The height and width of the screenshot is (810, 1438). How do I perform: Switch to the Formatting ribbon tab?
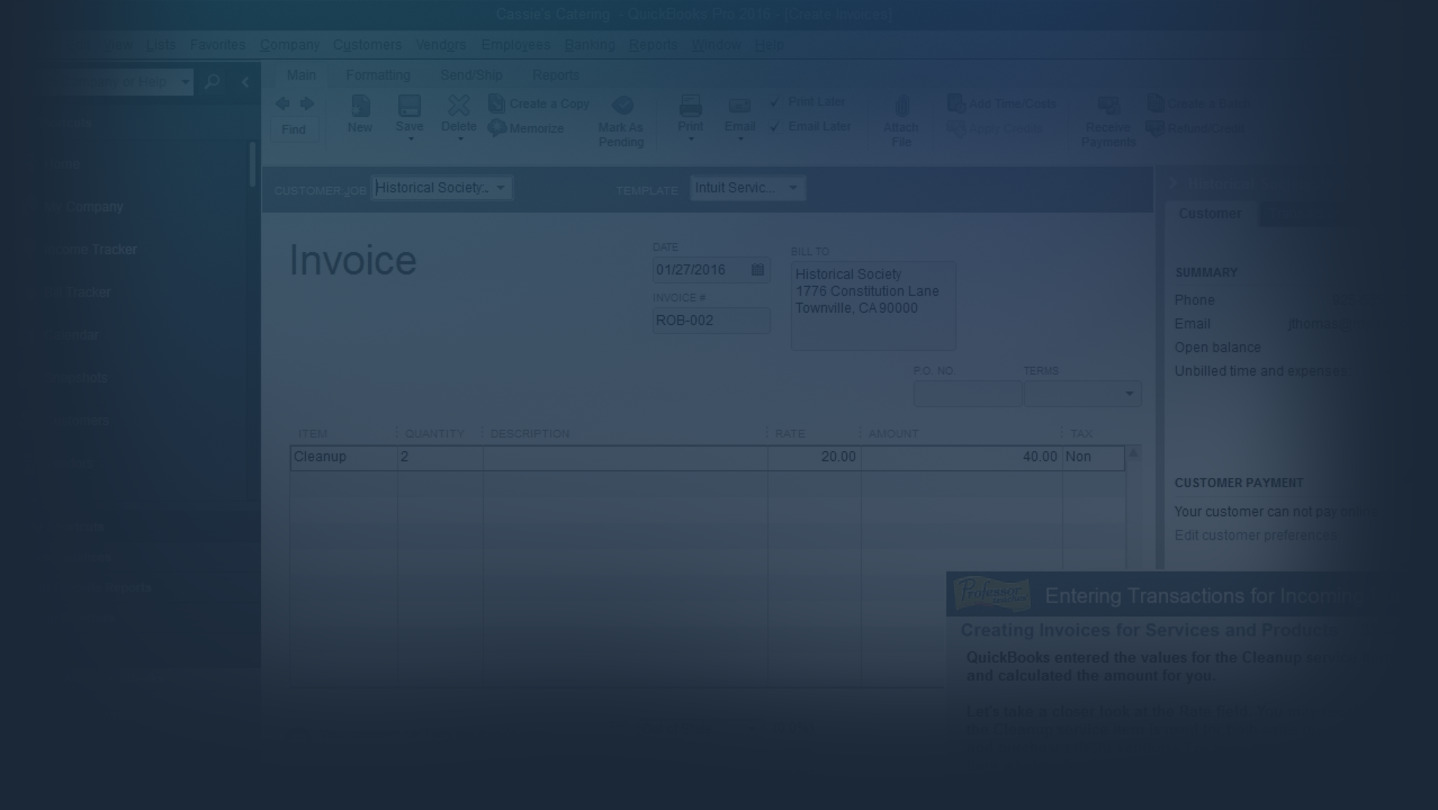[378, 75]
